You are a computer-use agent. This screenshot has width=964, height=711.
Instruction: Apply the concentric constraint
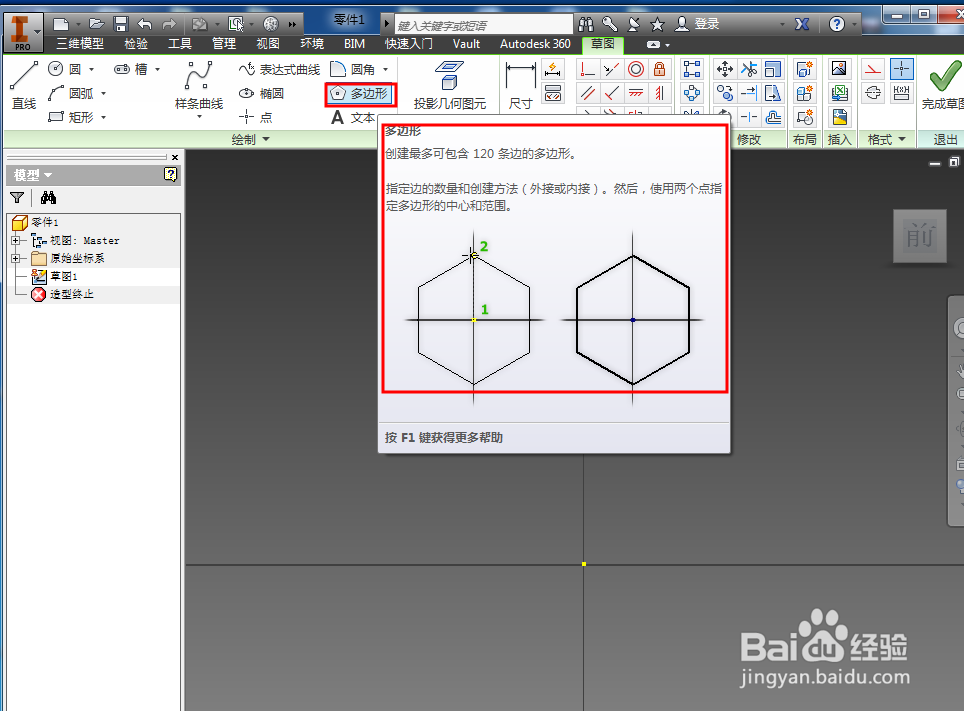(636, 69)
